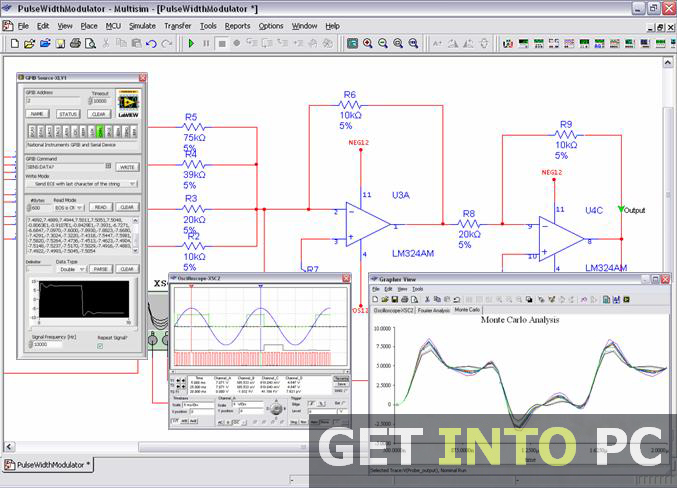Click Zoom to area magnifier
Screen dimensions: 677x488
(398, 43)
